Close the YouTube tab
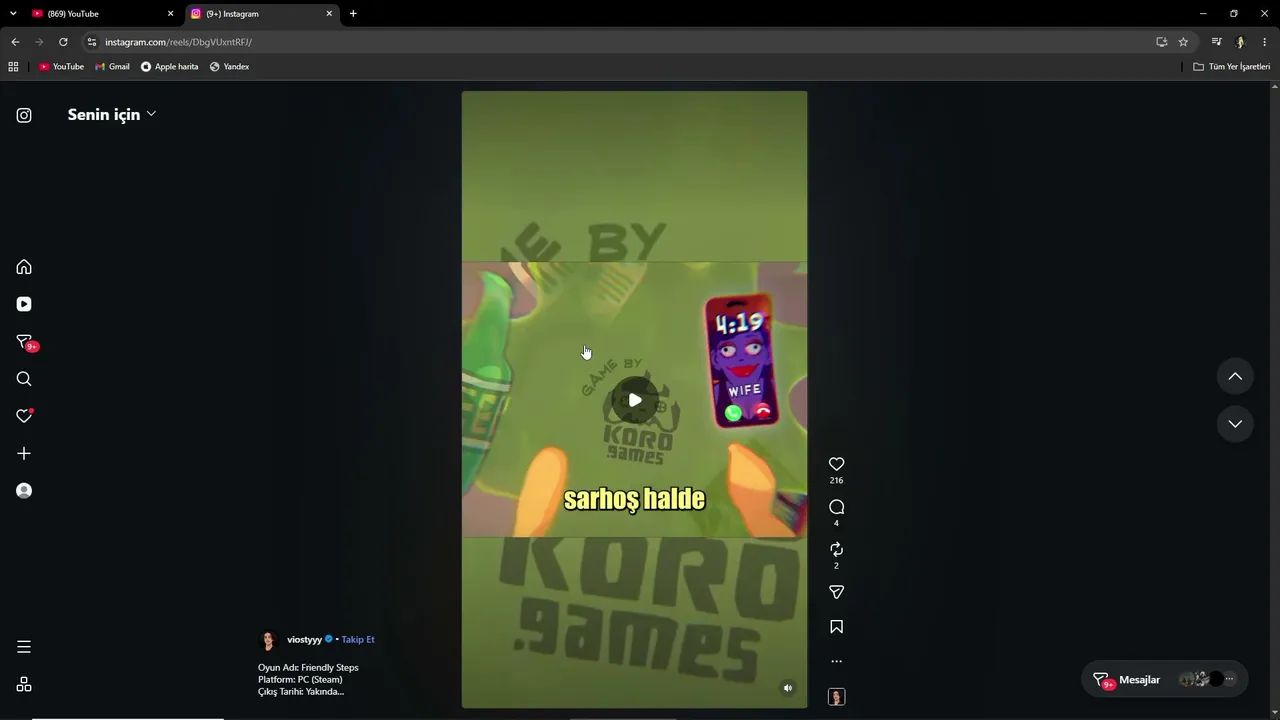Screen dimensions: 1280x720 pyautogui.click(x=170, y=14)
